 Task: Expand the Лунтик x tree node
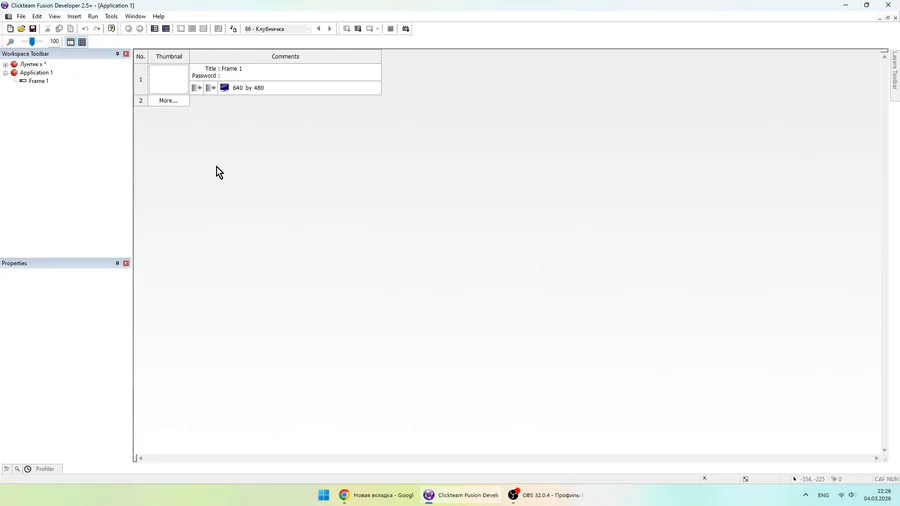point(6,64)
